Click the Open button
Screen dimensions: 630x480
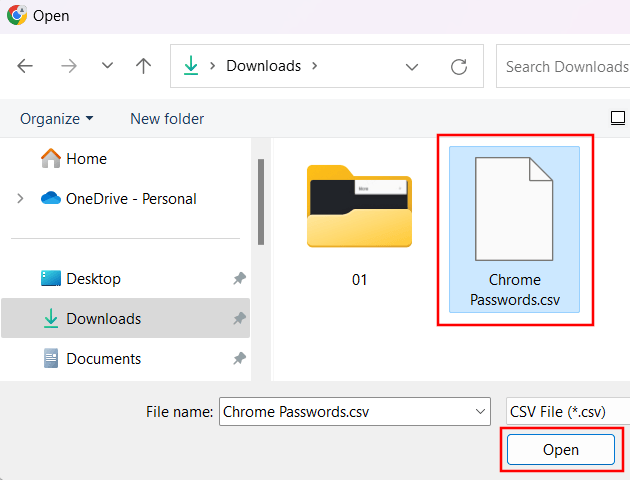[561, 449]
